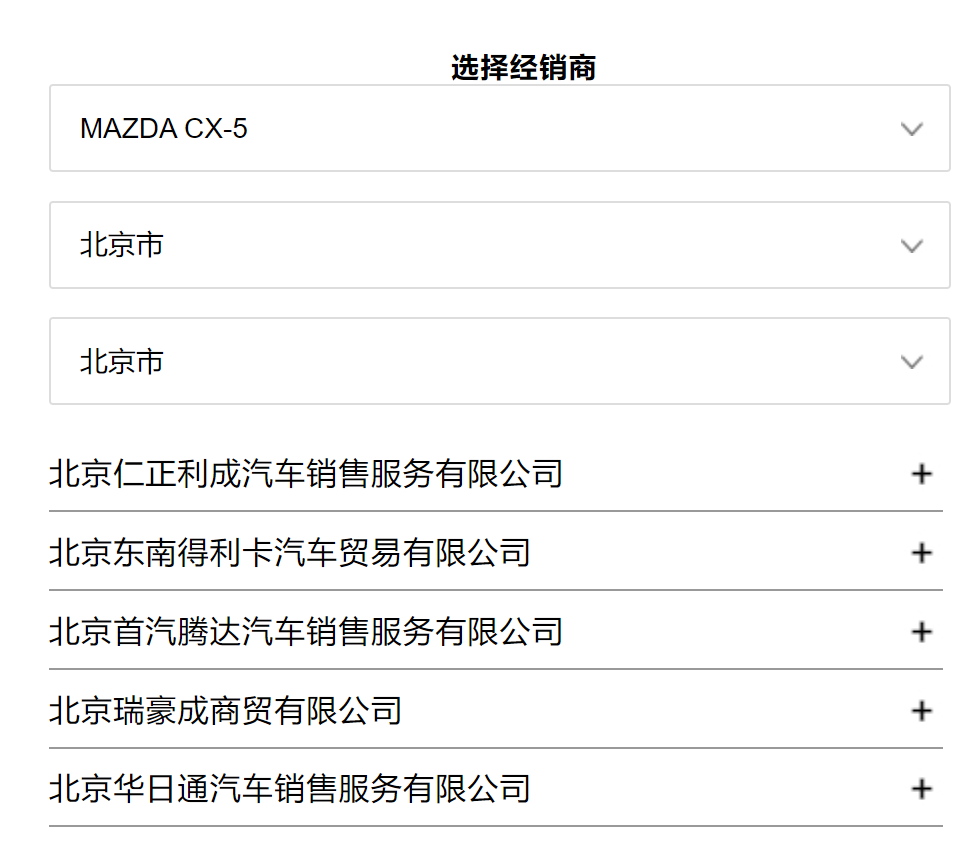Click the chevron on the province 北京市 selector
Image resolution: width=975 pixels, height=847 pixels.
point(911,245)
